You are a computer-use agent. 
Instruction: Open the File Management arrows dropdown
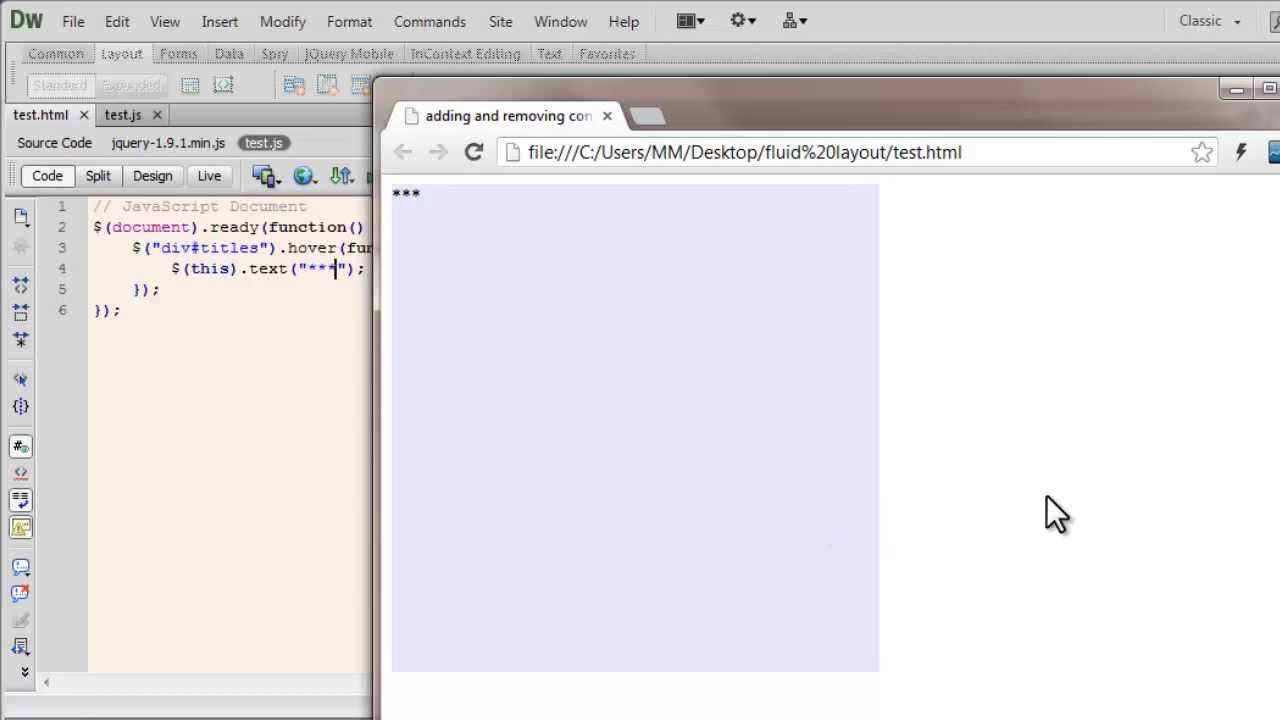pos(342,176)
